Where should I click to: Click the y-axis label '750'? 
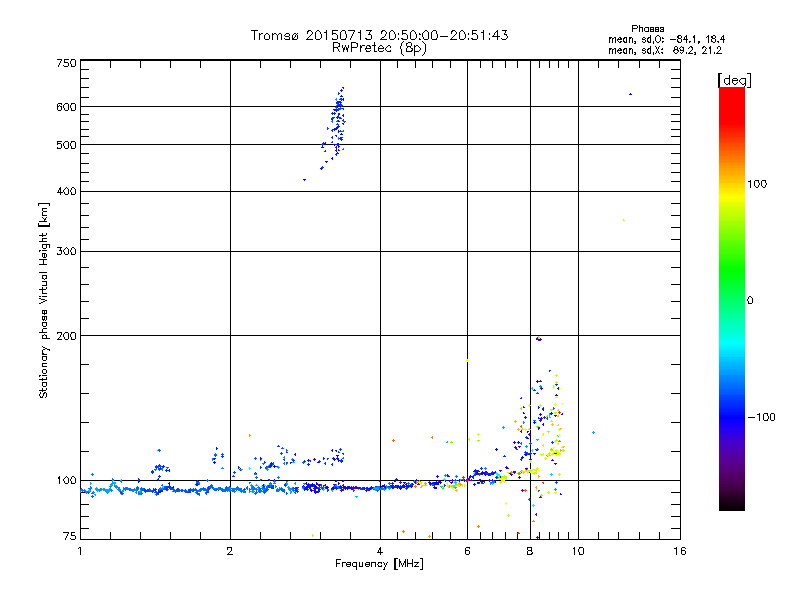pyautogui.click(x=66, y=63)
